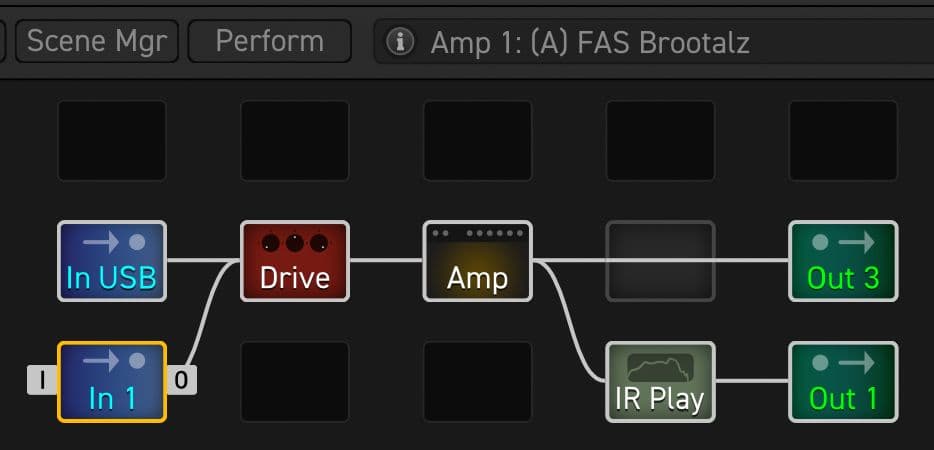Switch to the Perform view

tap(270, 41)
